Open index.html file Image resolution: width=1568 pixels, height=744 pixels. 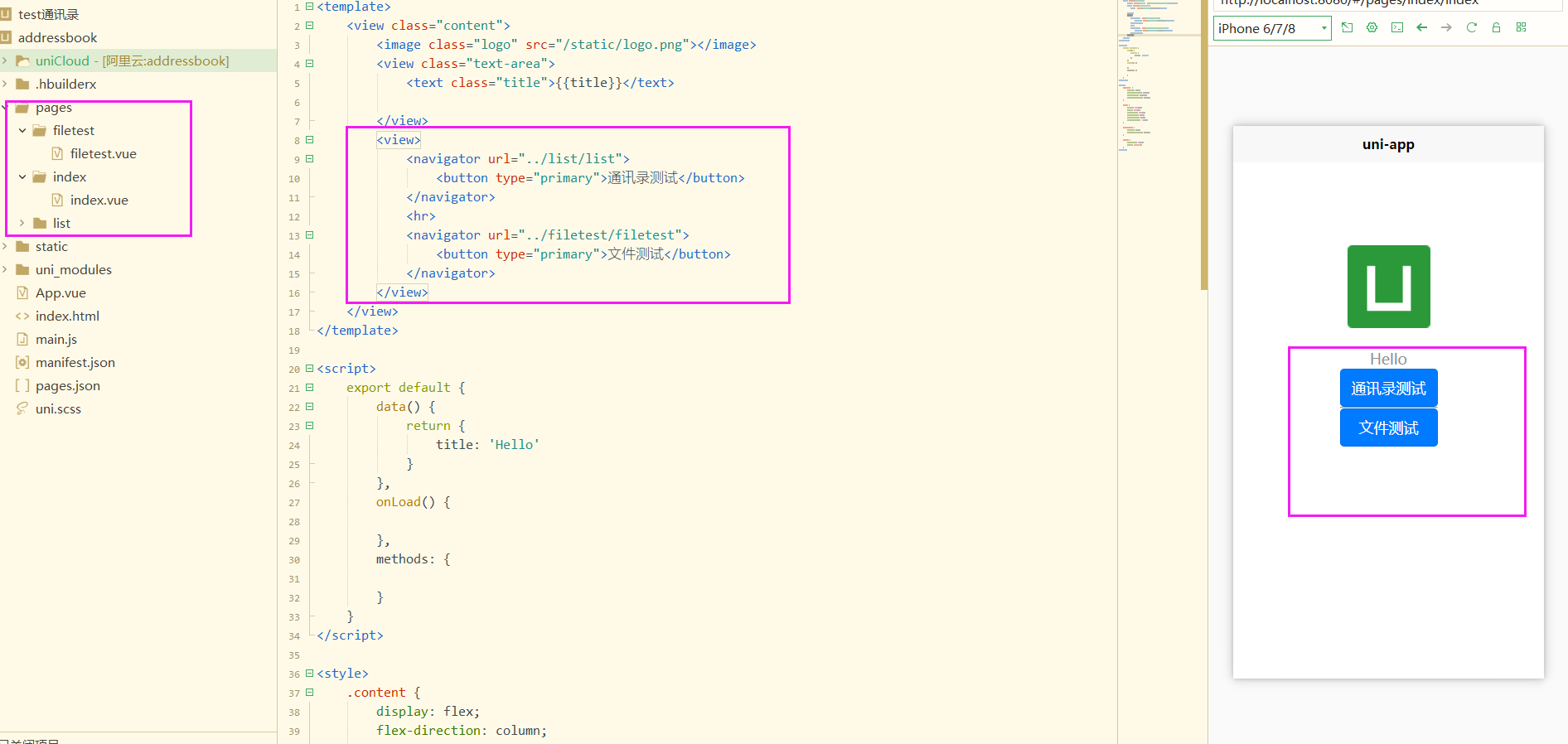67,316
